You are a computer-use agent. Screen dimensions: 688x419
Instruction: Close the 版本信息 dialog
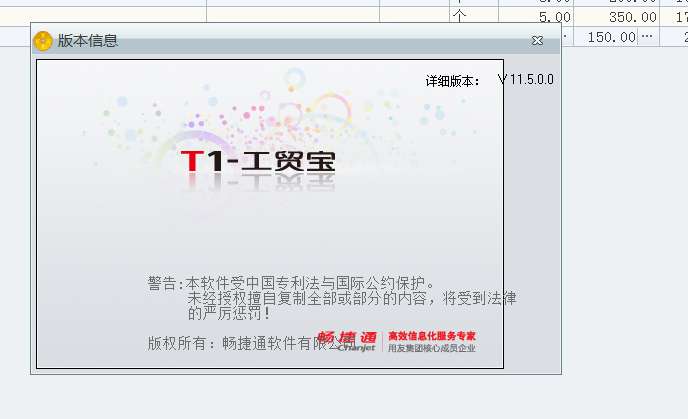coord(537,41)
